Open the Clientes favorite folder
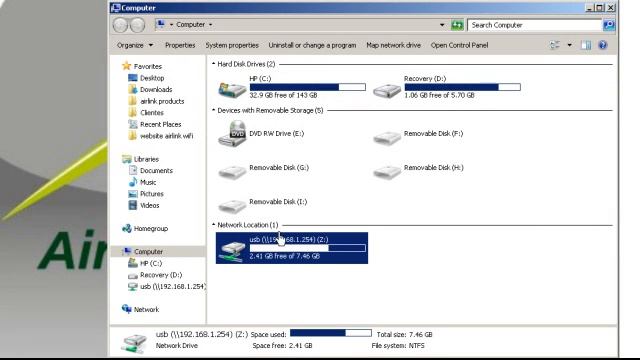 (x=152, y=112)
